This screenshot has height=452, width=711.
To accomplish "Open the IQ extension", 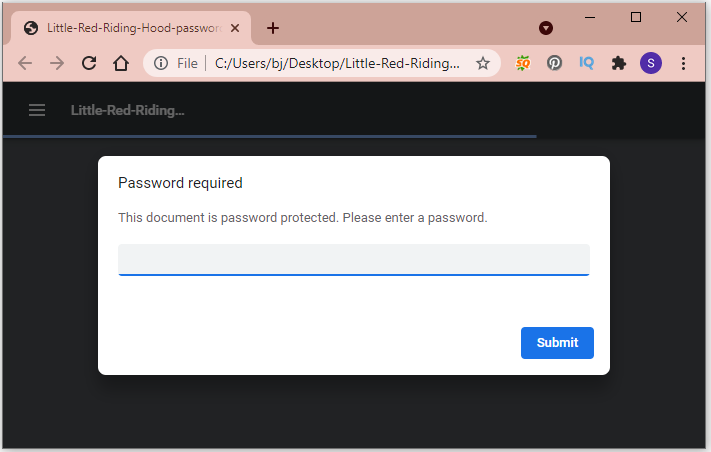I will point(586,63).
